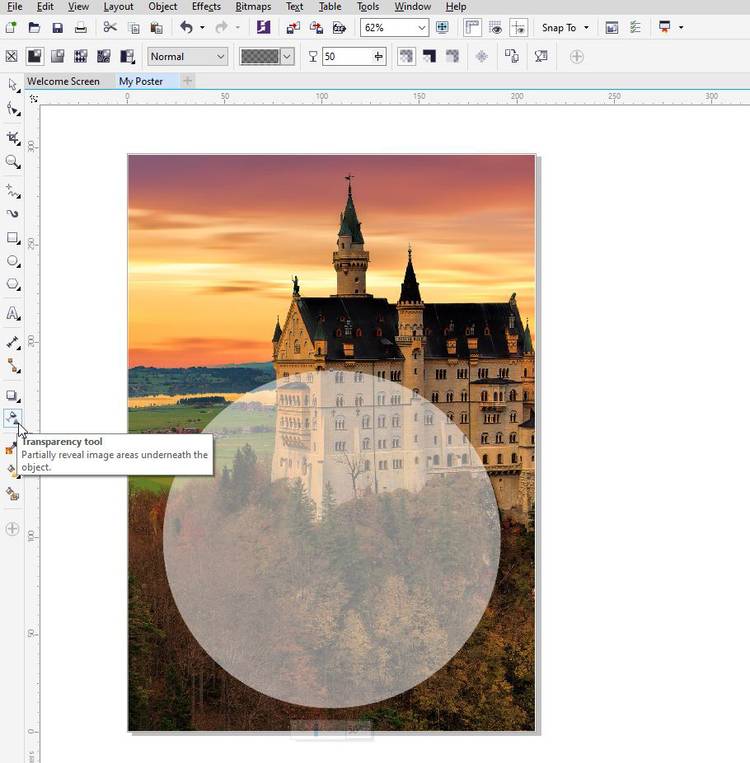The width and height of the screenshot is (750, 763).
Task: Select the Smart Fill tool
Action: click(13, 494)
